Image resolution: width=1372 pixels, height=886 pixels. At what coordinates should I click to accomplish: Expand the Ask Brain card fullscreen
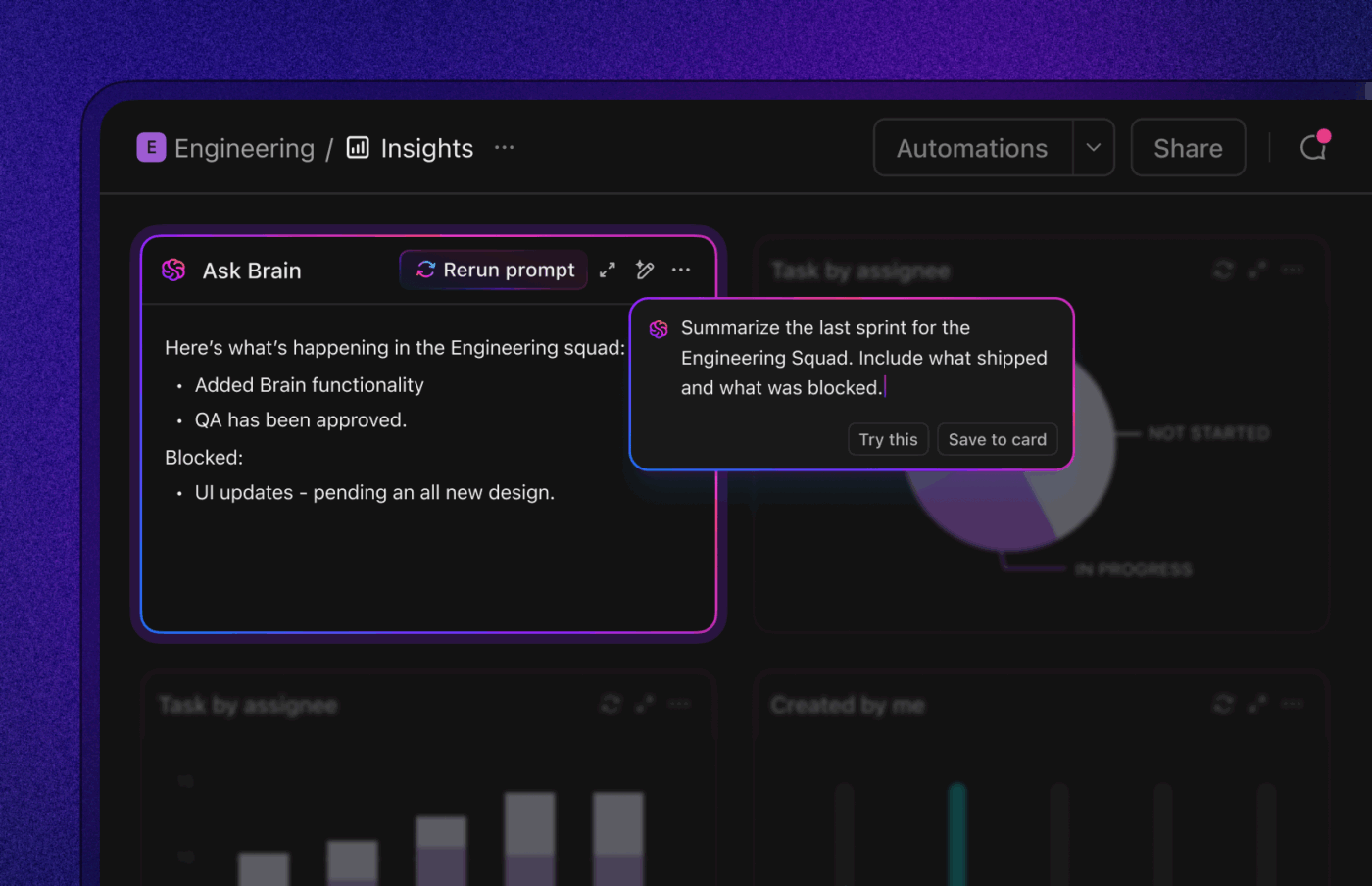(x=608, y=270)
